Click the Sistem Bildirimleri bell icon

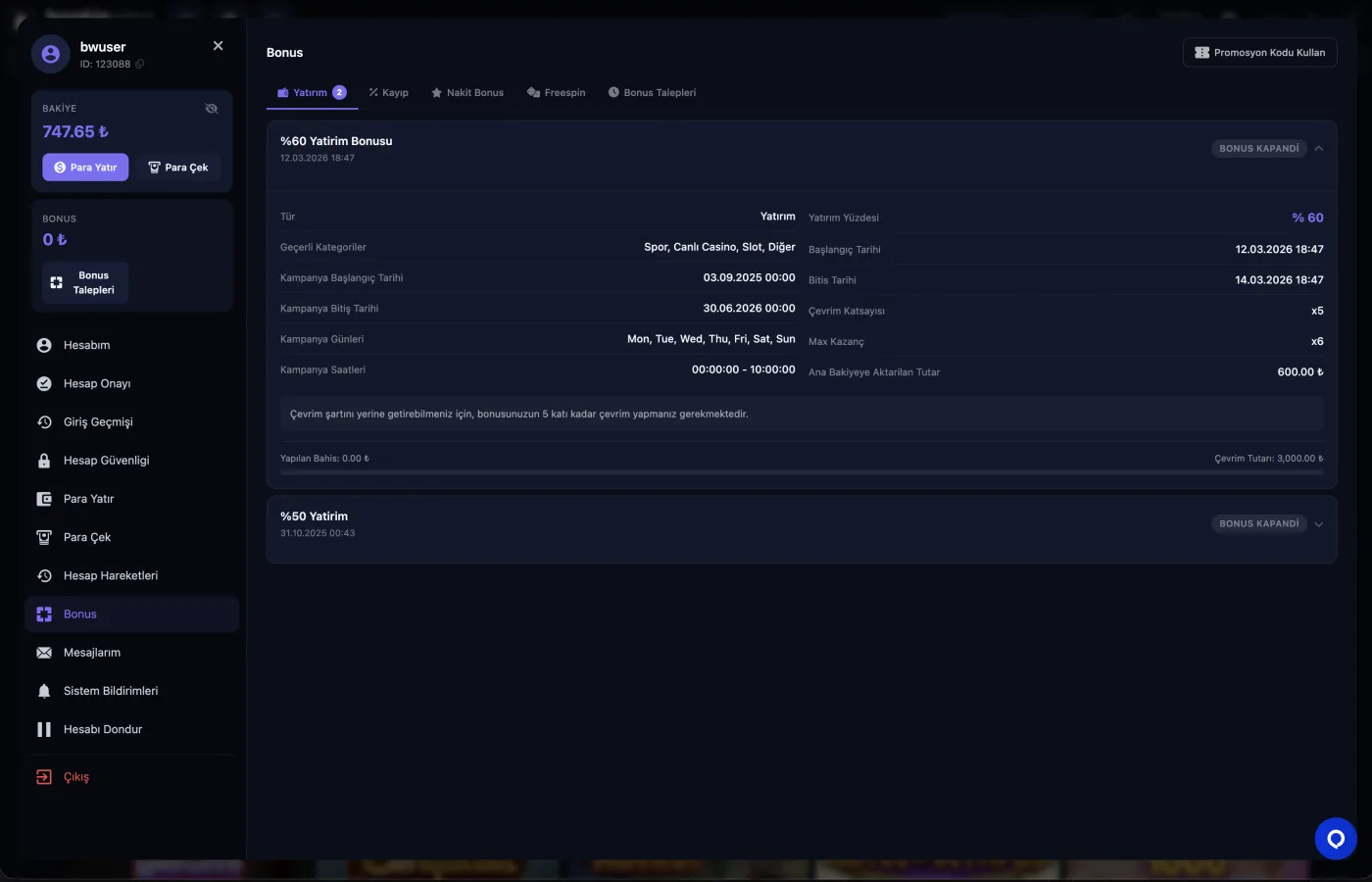click(x=44, y=691)
